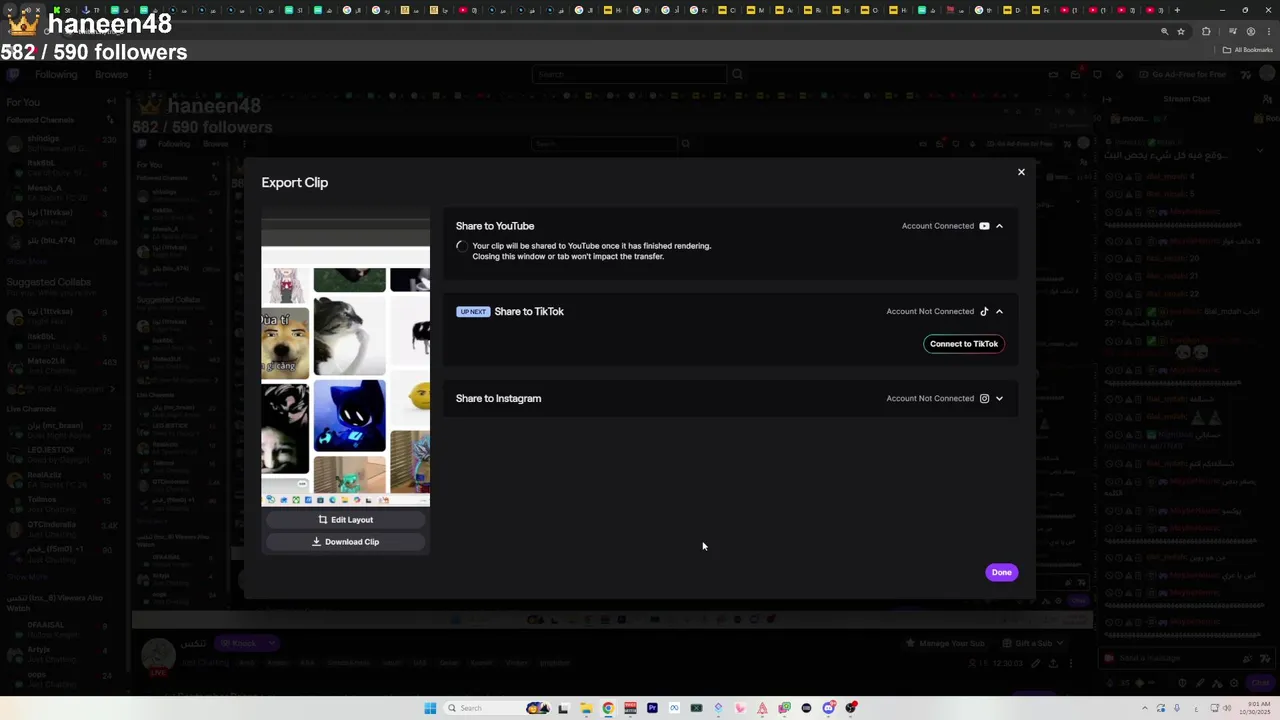Open the taskbar volume control
Viewport: 1280px width, 720px height.
1227,708
